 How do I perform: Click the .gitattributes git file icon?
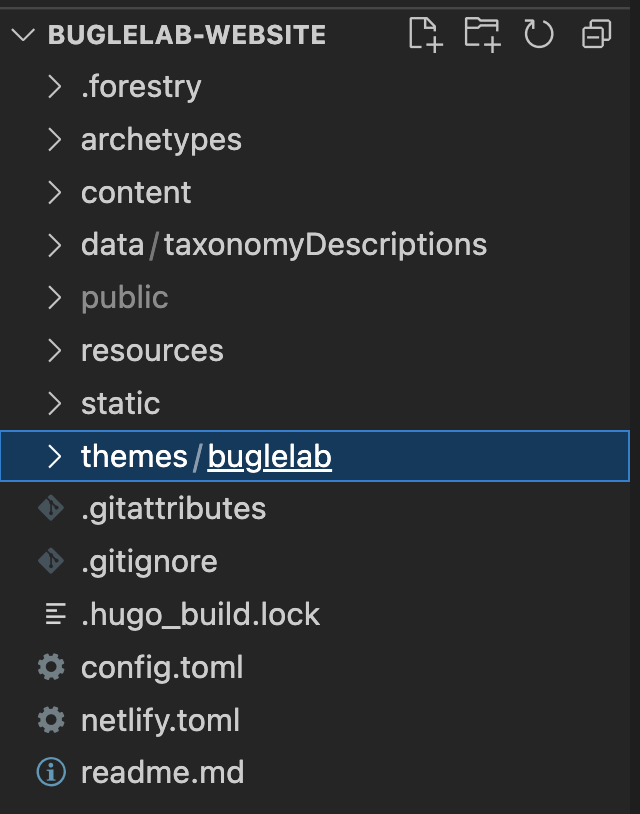coord(50,509)
